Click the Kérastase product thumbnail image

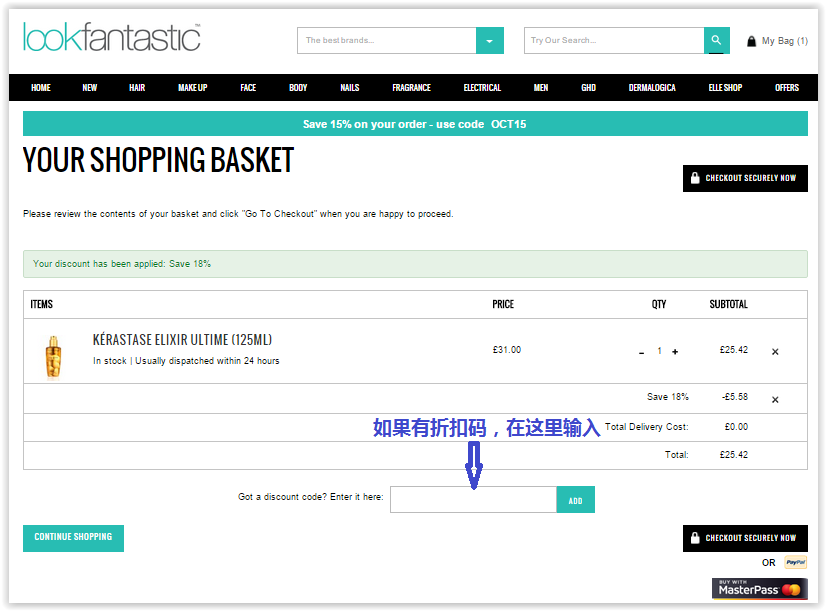[53, 357]
